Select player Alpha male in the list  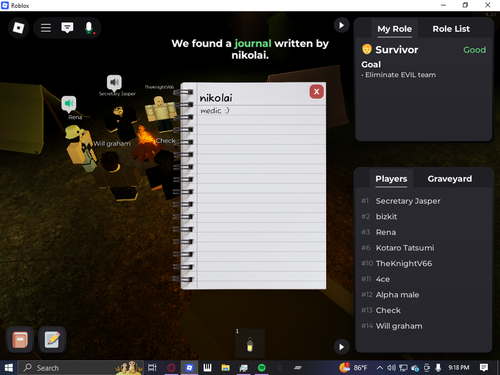tap(397, 295)
